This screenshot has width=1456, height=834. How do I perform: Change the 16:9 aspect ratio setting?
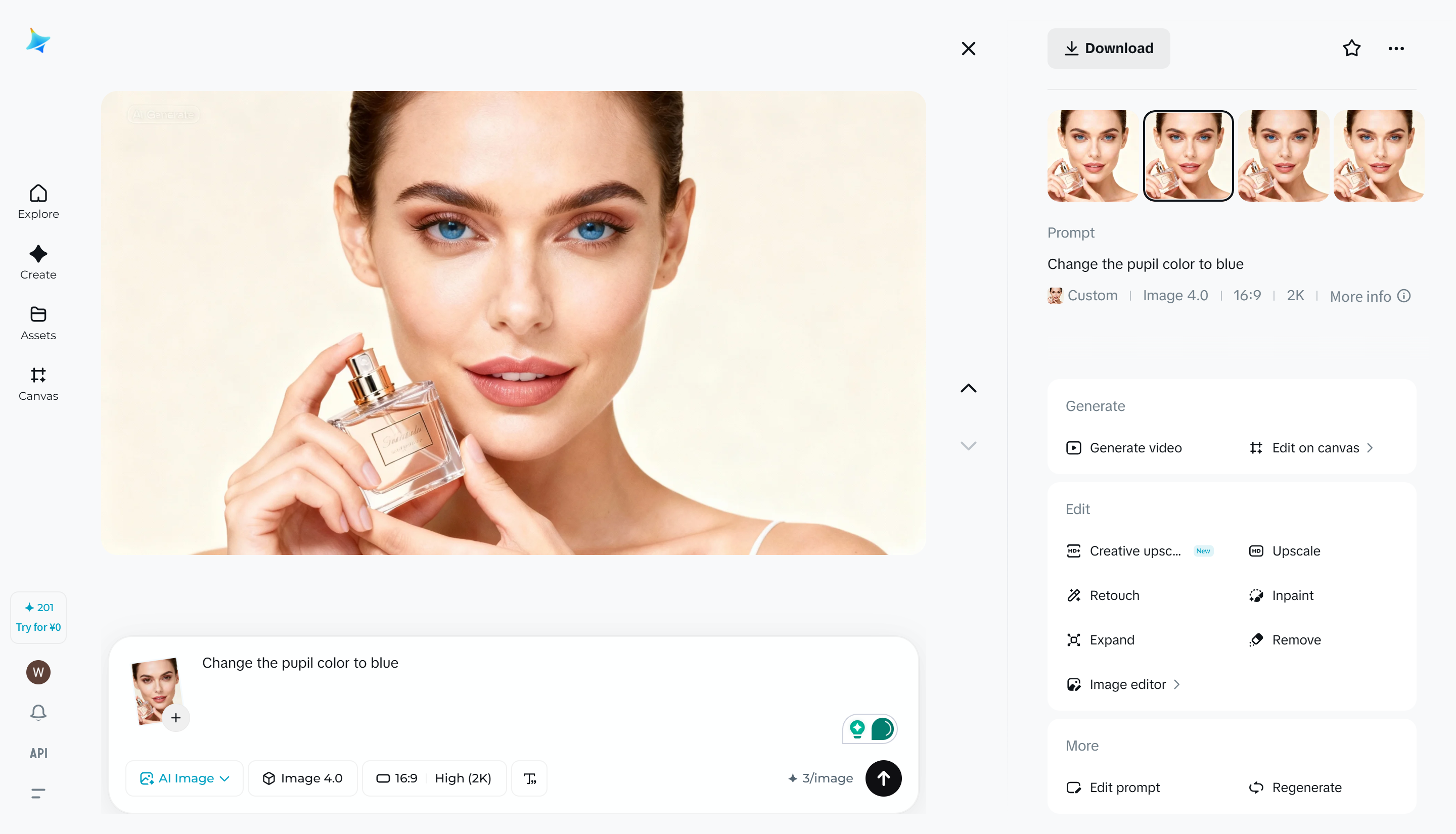tap(396, 778)
